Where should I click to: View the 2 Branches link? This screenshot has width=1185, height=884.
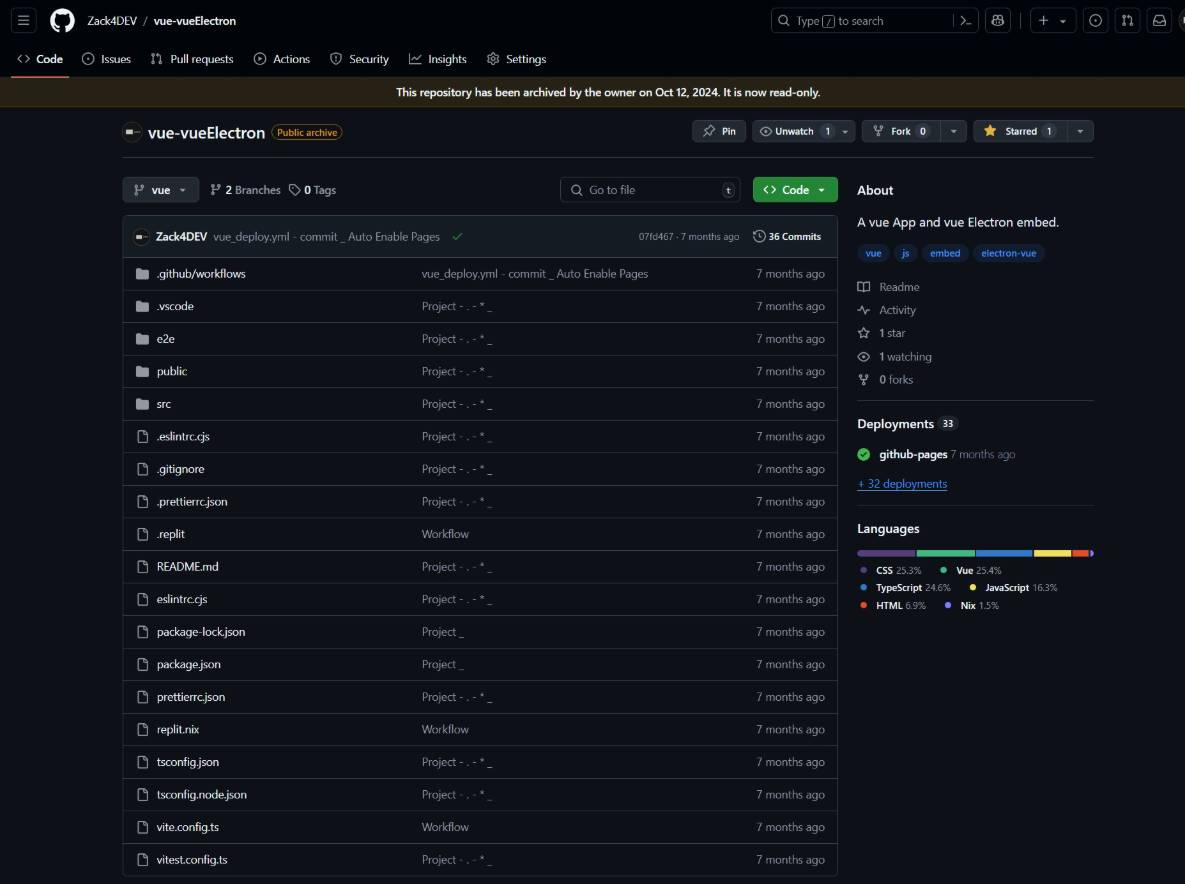click(246, 190)
